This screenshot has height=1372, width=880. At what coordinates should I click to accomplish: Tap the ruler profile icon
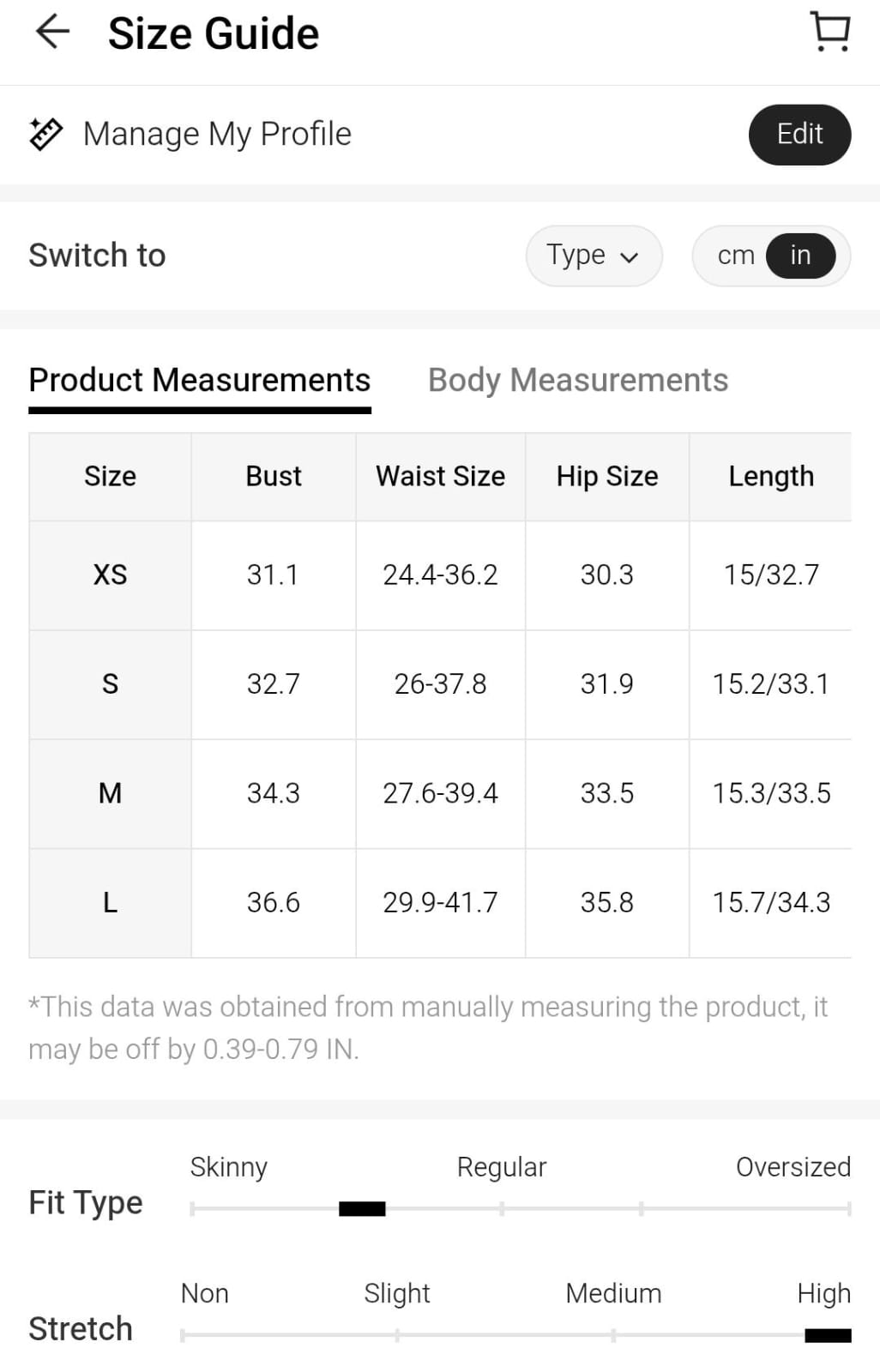46,135
